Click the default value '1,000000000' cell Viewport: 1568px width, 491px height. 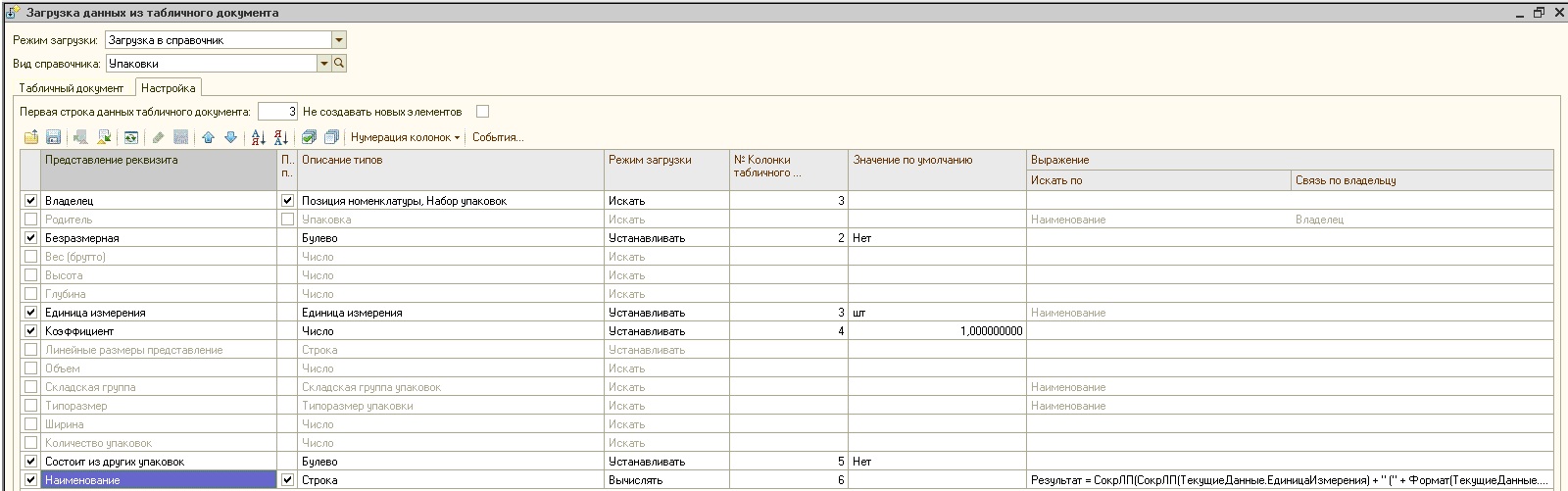coord(937,331)
